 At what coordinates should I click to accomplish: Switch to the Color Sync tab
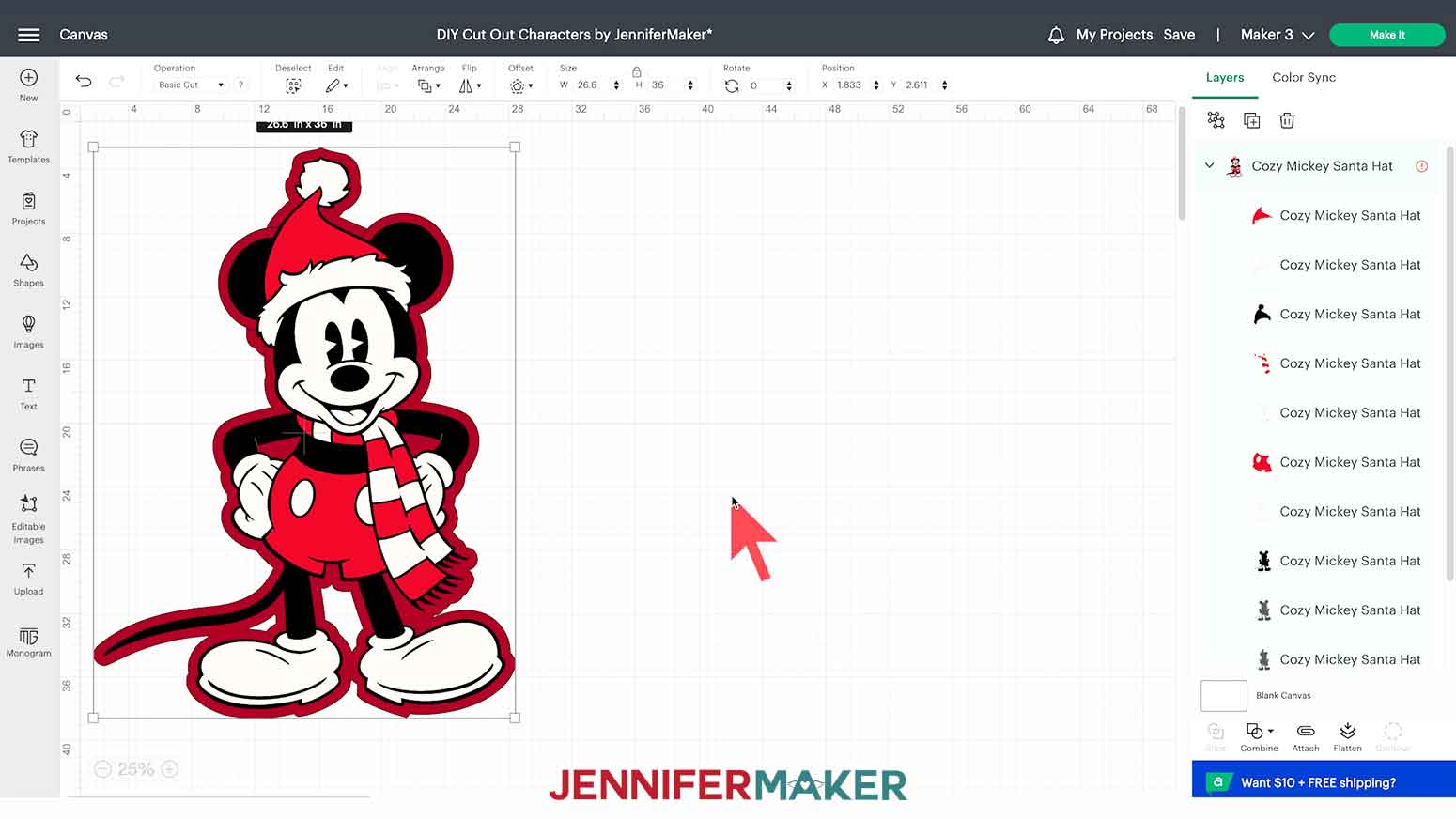coord(1304,78)
